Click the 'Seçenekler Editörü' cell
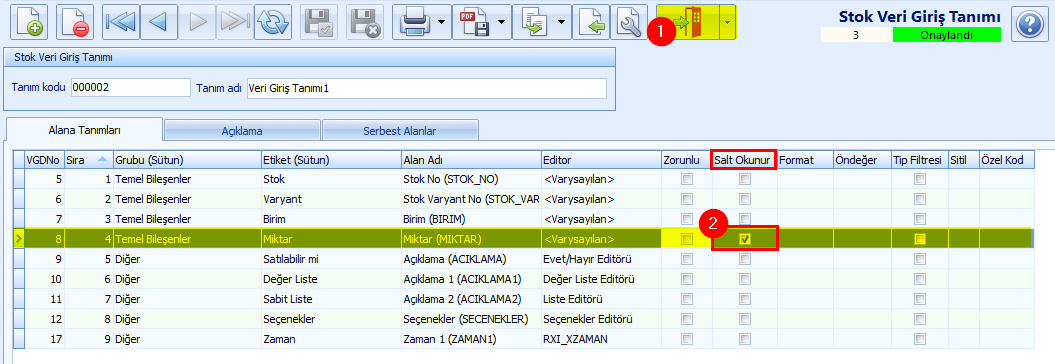The image size is (1055, 364). pos(601,318)
